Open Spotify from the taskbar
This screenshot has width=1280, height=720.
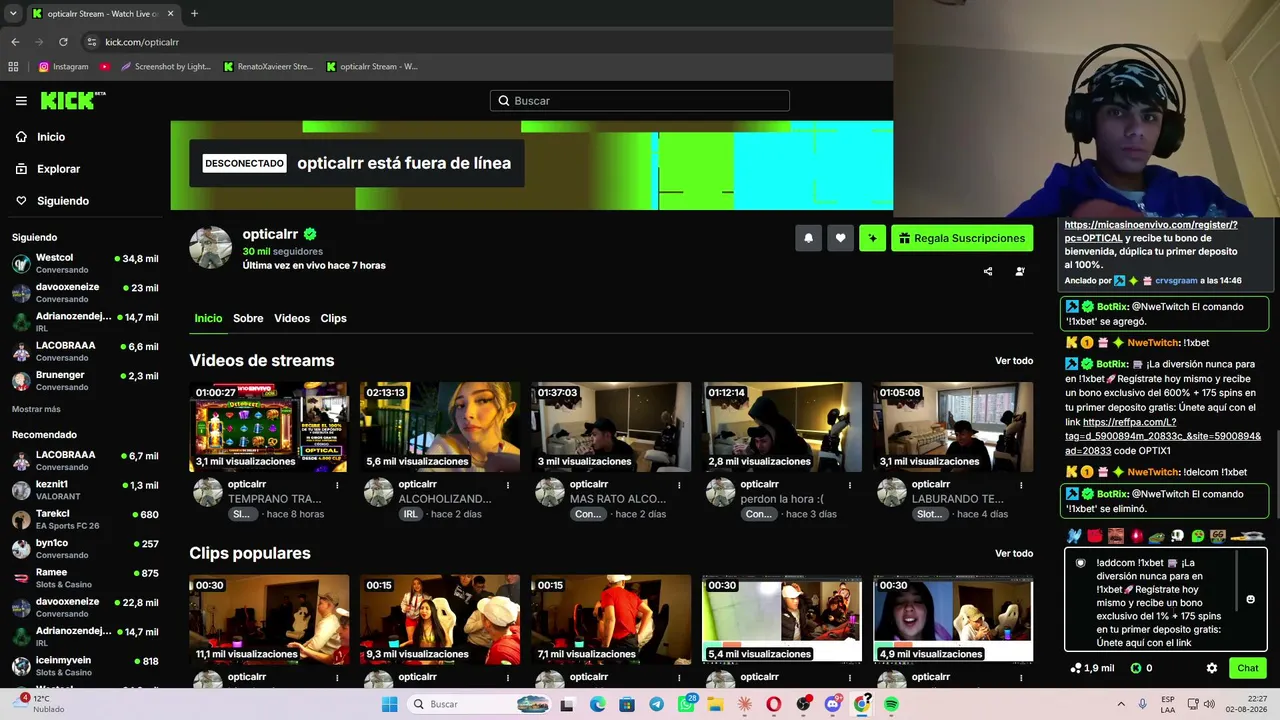tap(891, 704)
